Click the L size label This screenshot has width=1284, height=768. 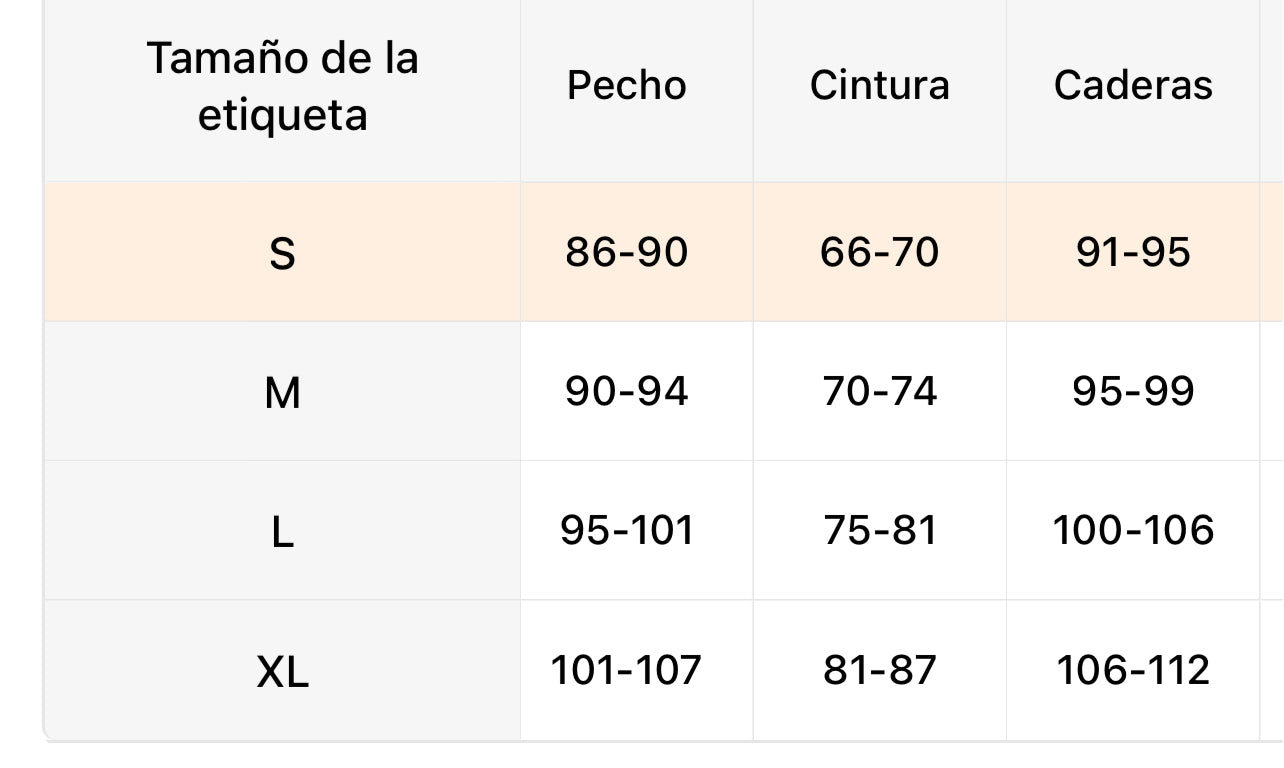click(x=282, y=533)
